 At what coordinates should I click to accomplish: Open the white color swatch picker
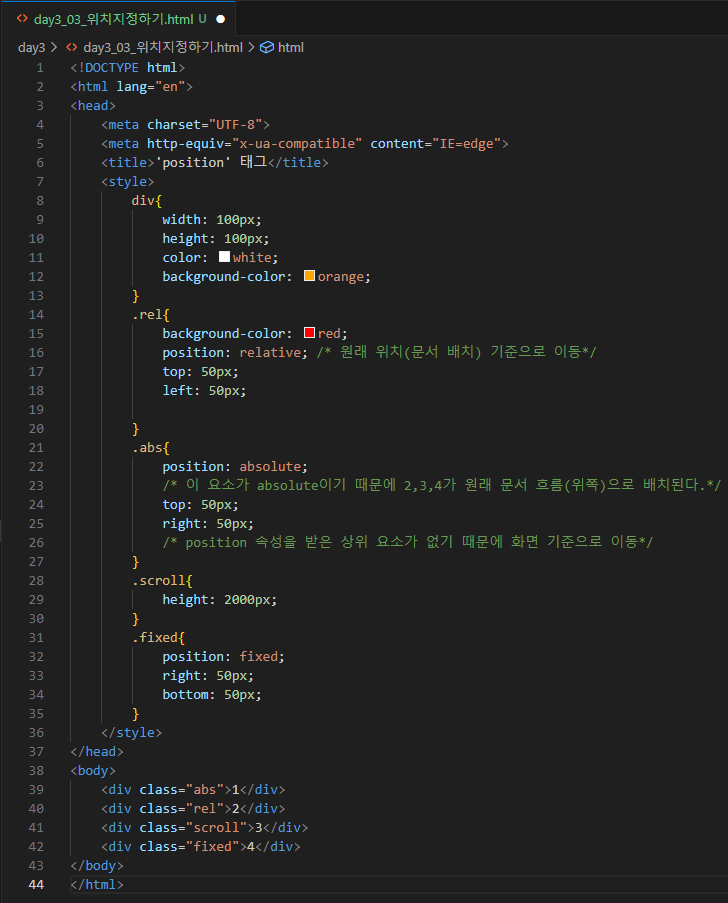click(x=225, y=257)
